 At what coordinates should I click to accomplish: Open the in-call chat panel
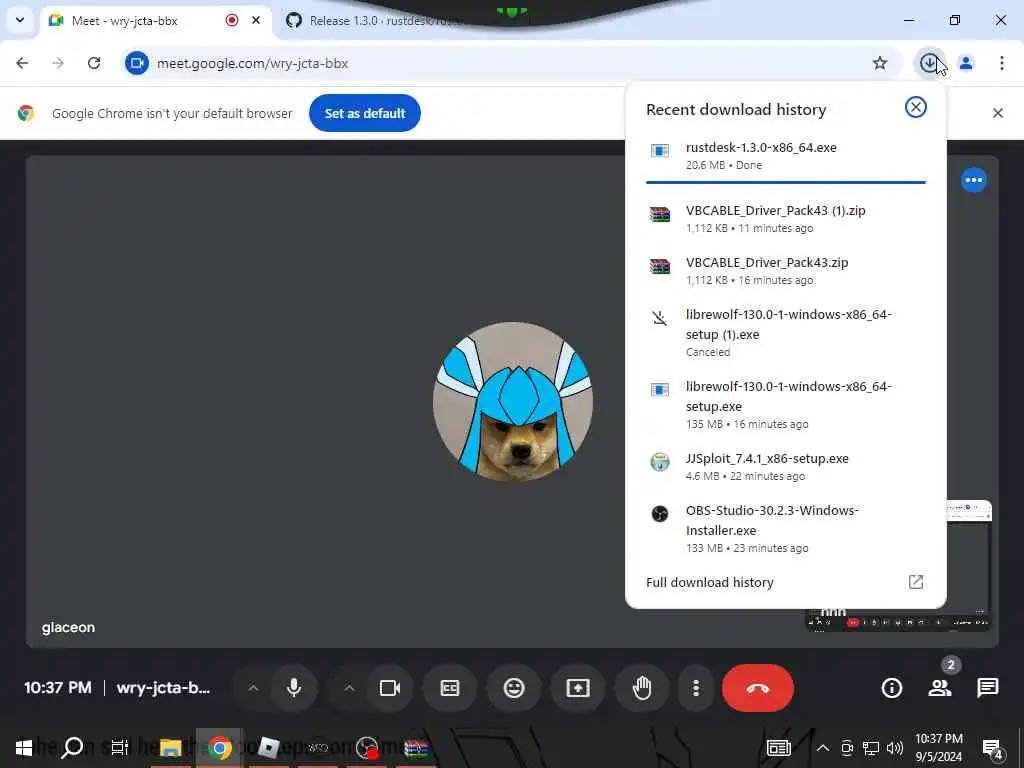coord(987,688)
